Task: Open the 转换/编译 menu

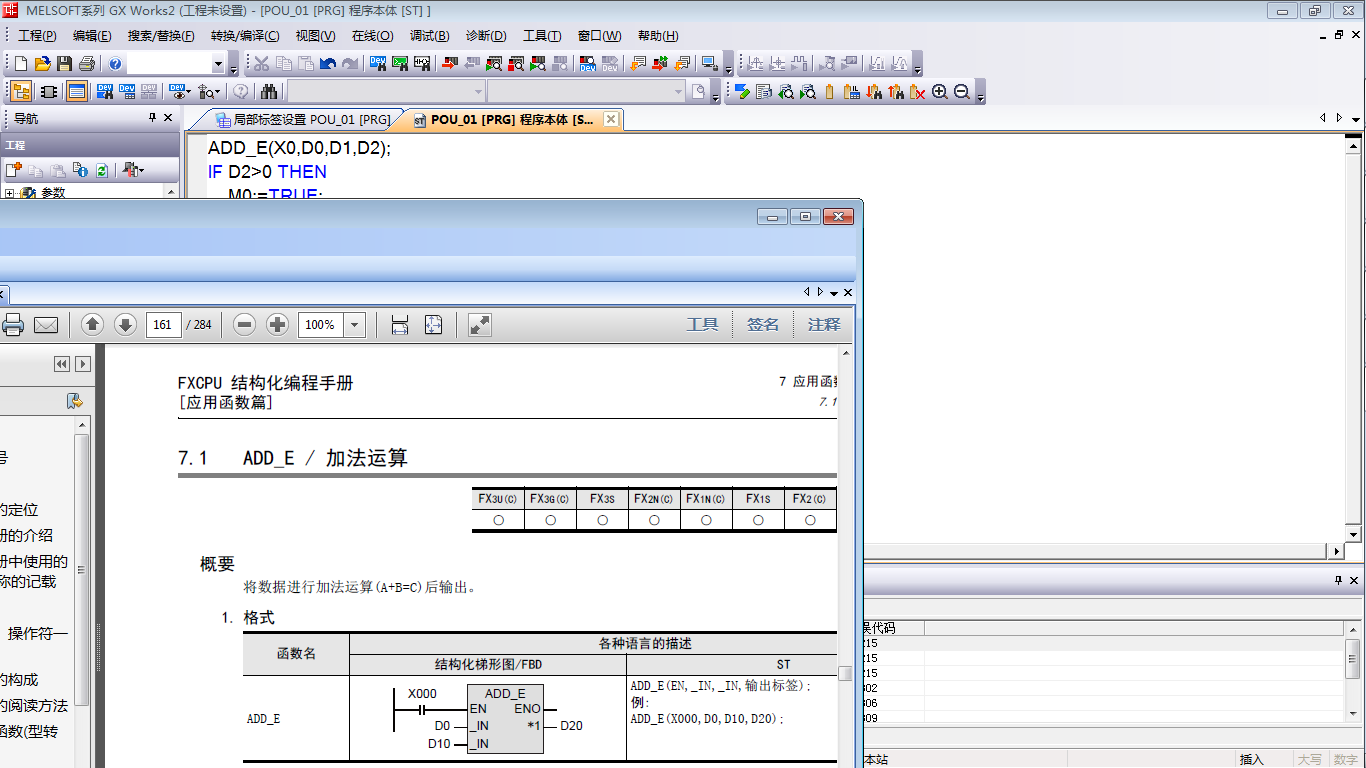Action: 245,36
